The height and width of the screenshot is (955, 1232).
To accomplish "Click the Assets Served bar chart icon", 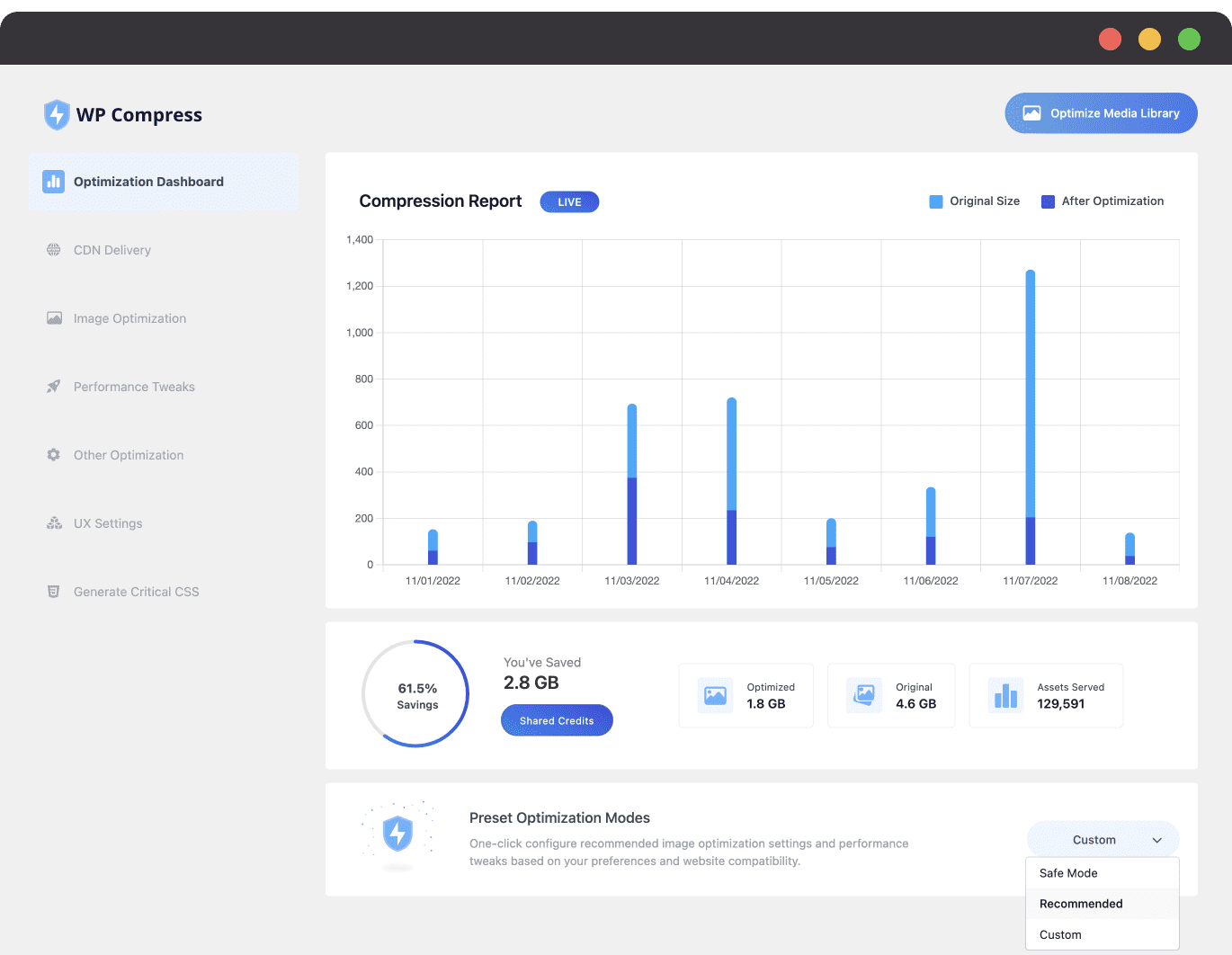I will (1006, 695).
